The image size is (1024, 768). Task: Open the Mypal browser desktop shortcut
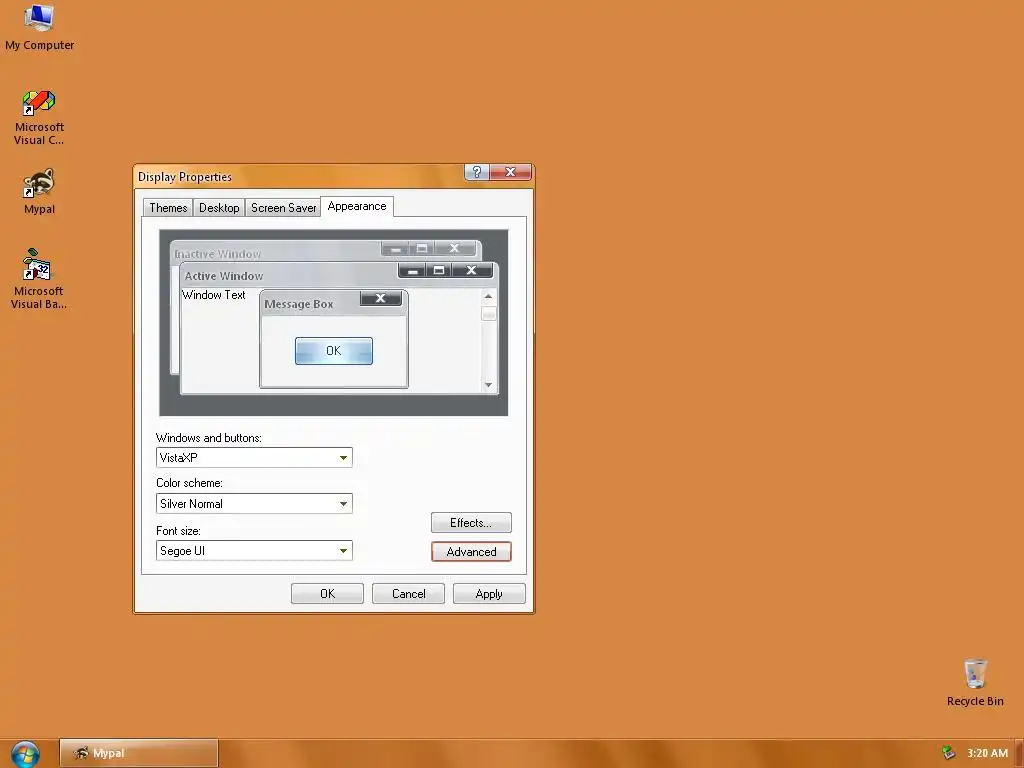(39, 192)
